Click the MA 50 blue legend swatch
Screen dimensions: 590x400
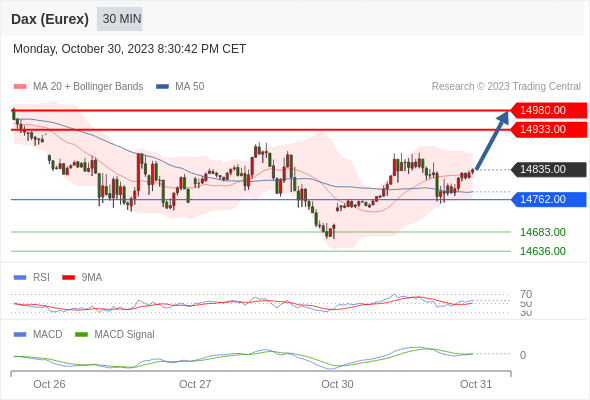pyautogui.click(x=162, y=87)
